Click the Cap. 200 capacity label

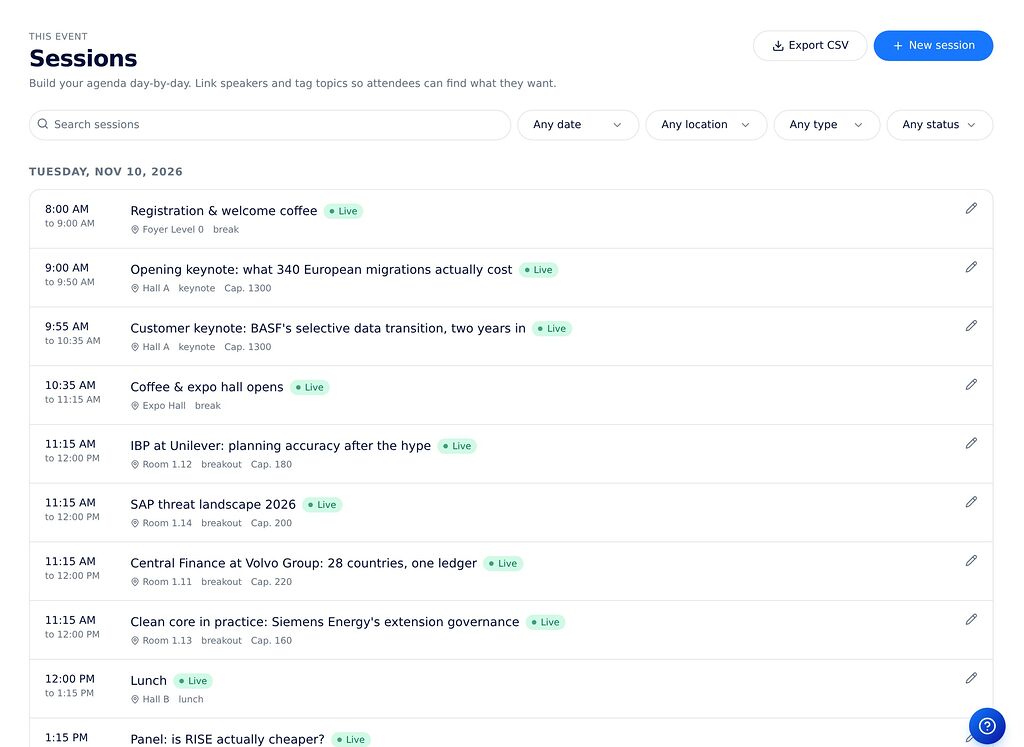point(271,524)
